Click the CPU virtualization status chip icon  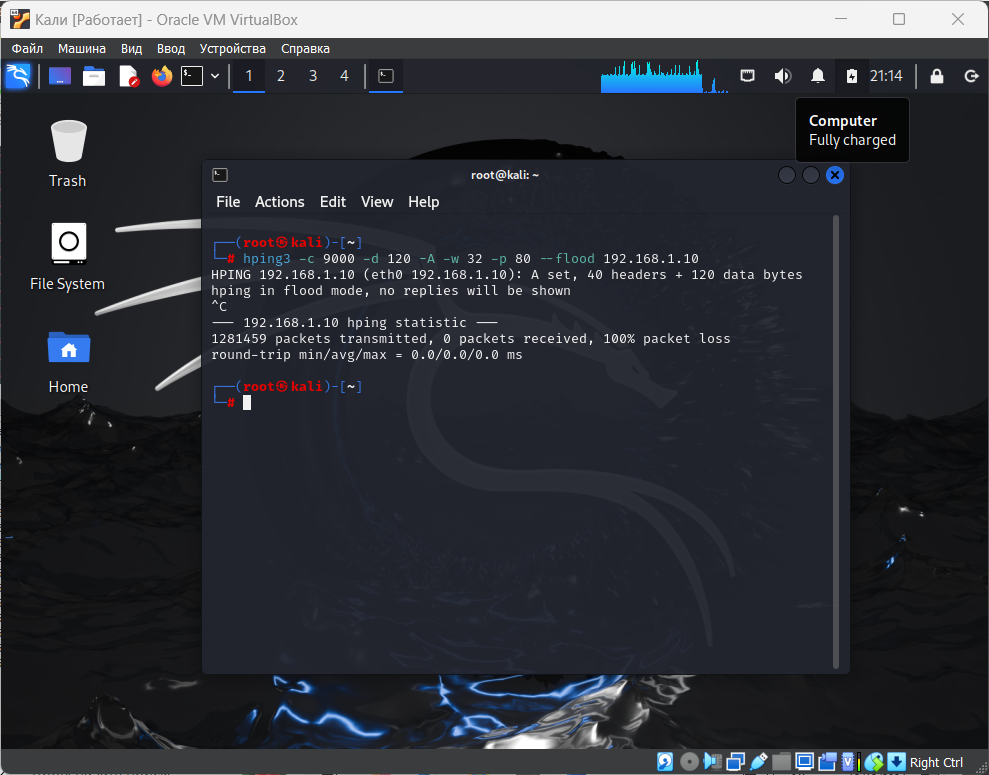[x=850, y=762]
